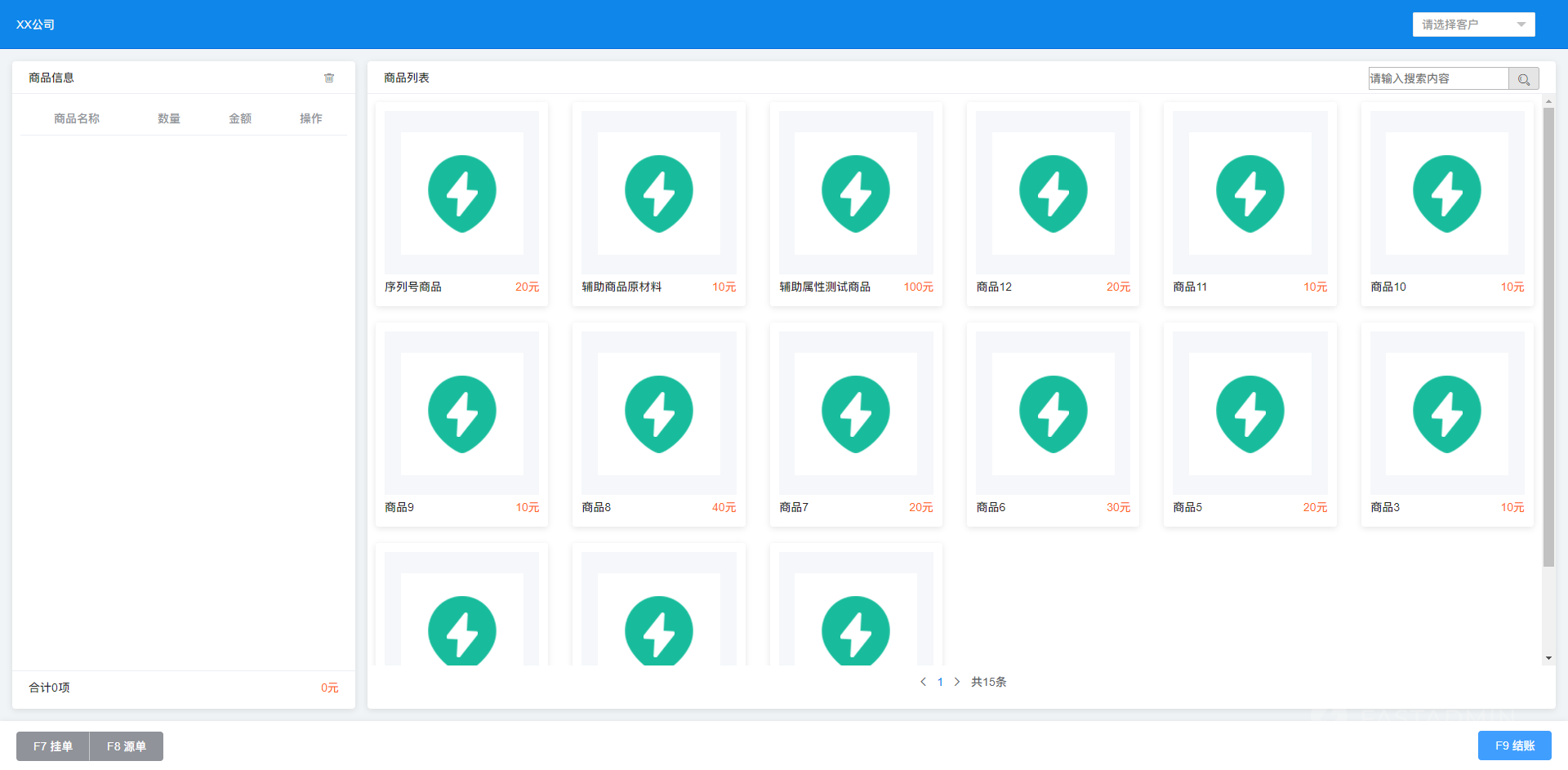
Task: Select page 1 in pagination
Action: (940, 682)
